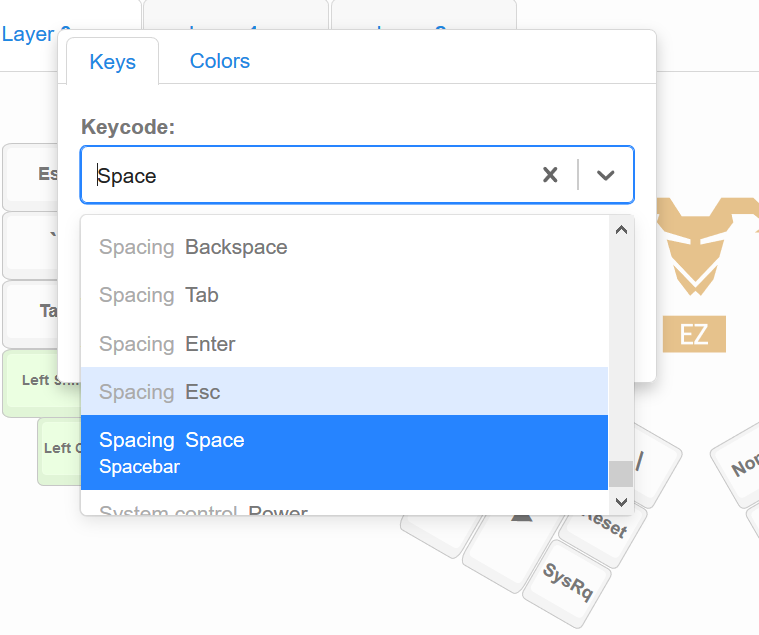Viewport: 759px width, 635px height.
Task: Click the list scrollbar thumb
Action: tap(621, 474)
